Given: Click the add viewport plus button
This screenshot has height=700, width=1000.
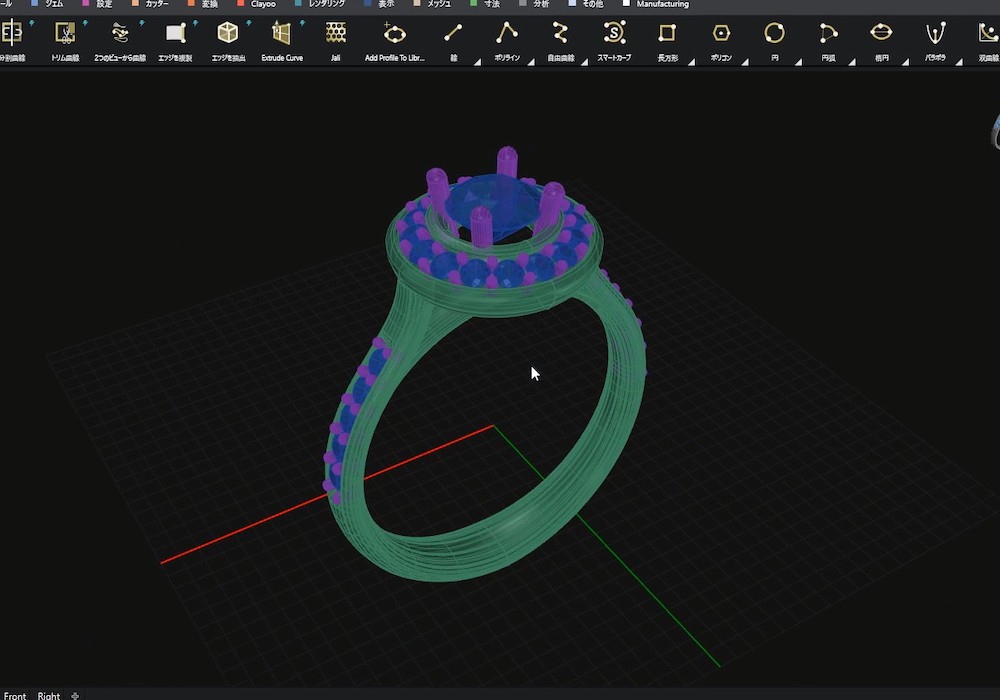Looking at the screenshot, I should click(75, 695).
